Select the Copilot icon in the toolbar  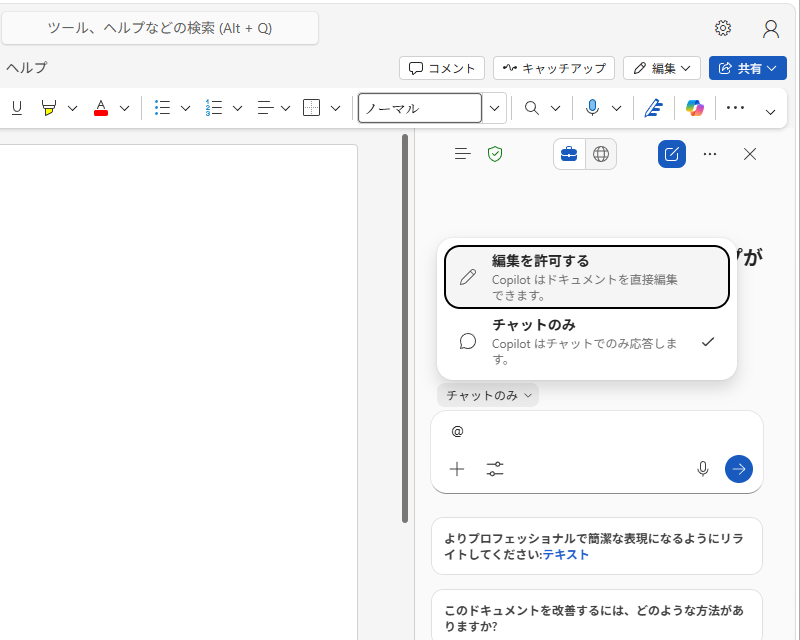click(696, 107)
